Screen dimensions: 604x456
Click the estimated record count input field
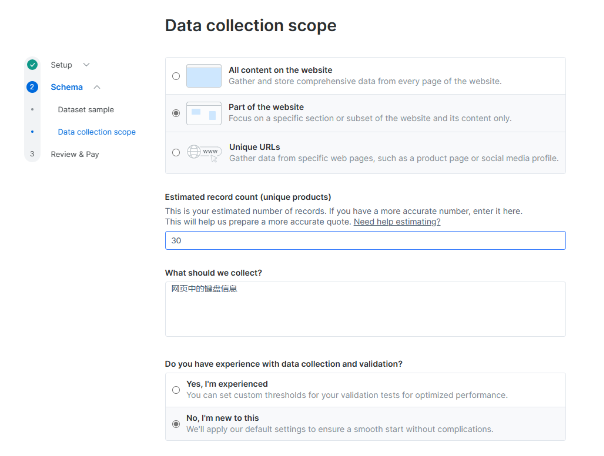365,241
